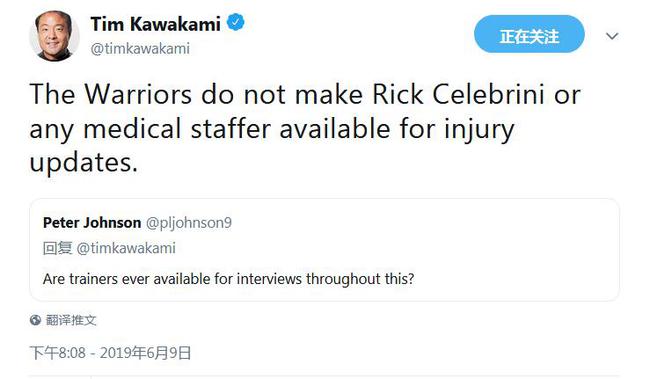Click the @pljohnson9 handle
The width and height of the screenshot is (650, 379).
[189, 223]
